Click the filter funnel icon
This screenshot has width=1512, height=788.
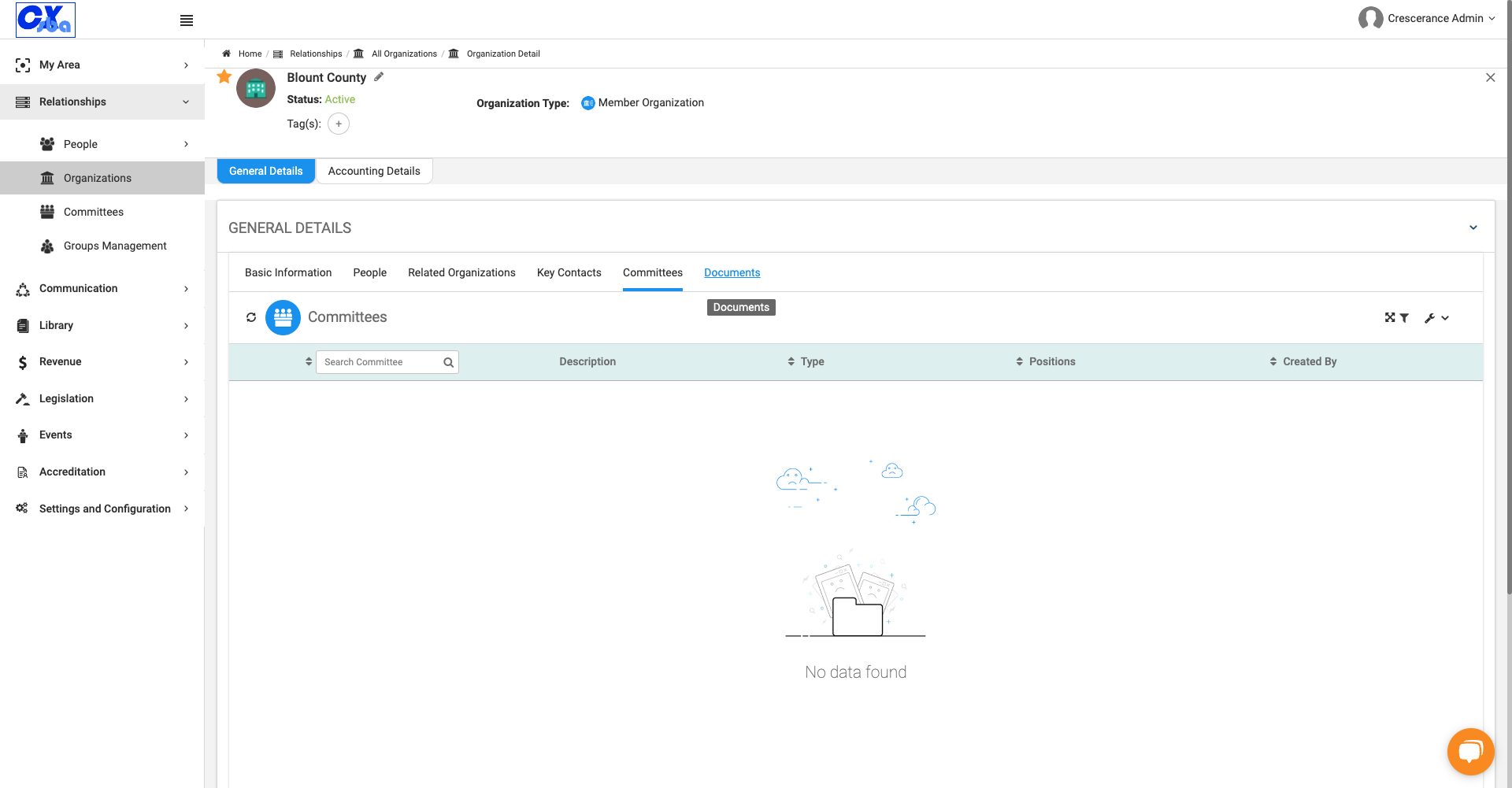pyautogui.click(x=1404, y=318)
